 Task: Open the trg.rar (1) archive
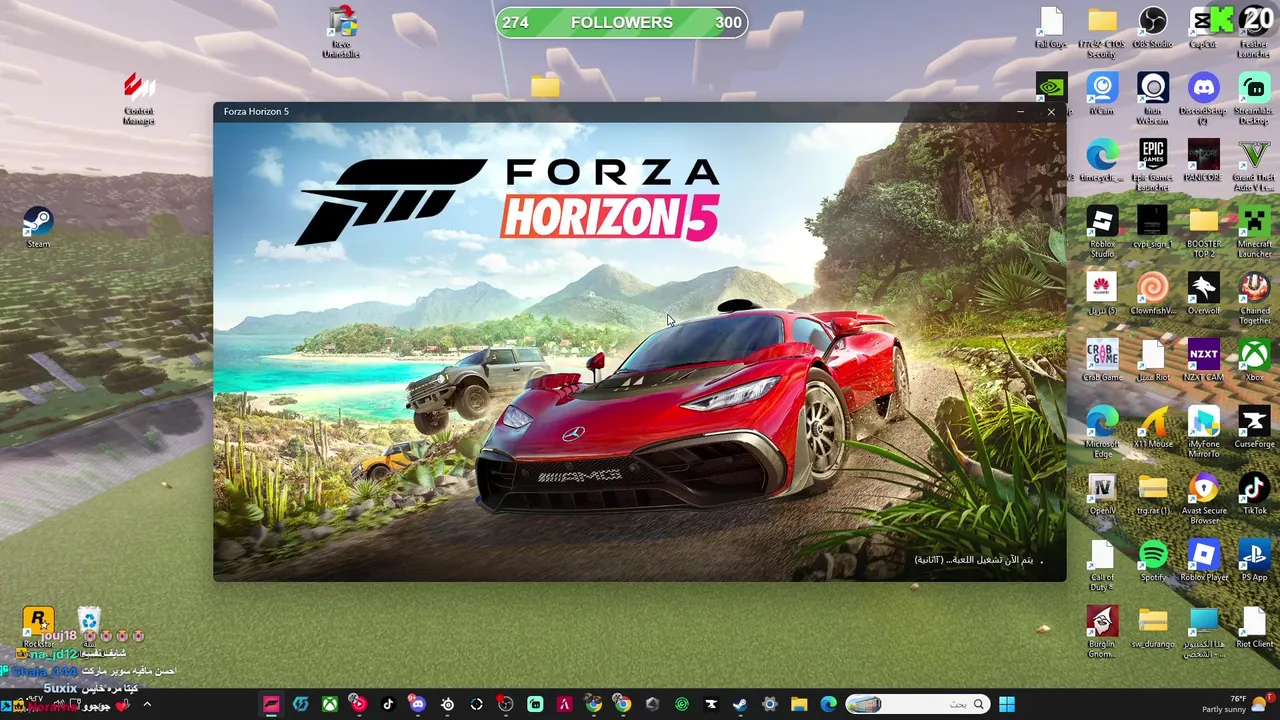point(1152,494)
